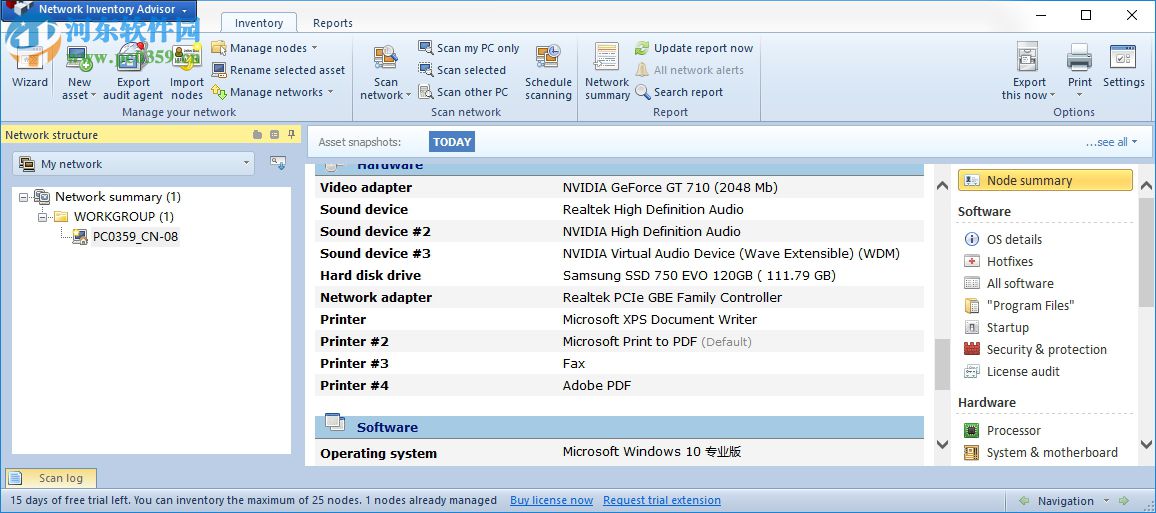This screenshot has width=1156, height=513.
Task: Show Hotfixes list
Action: pyautogui.click(x=1000, y=262)
